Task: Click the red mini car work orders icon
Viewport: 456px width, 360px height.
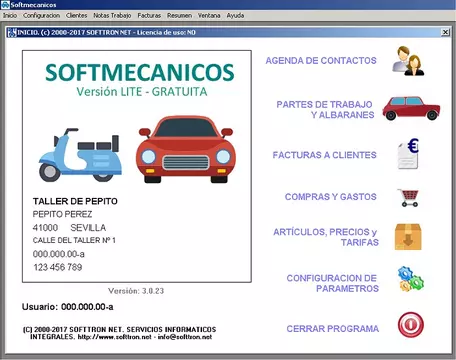Action: (411, 108)
